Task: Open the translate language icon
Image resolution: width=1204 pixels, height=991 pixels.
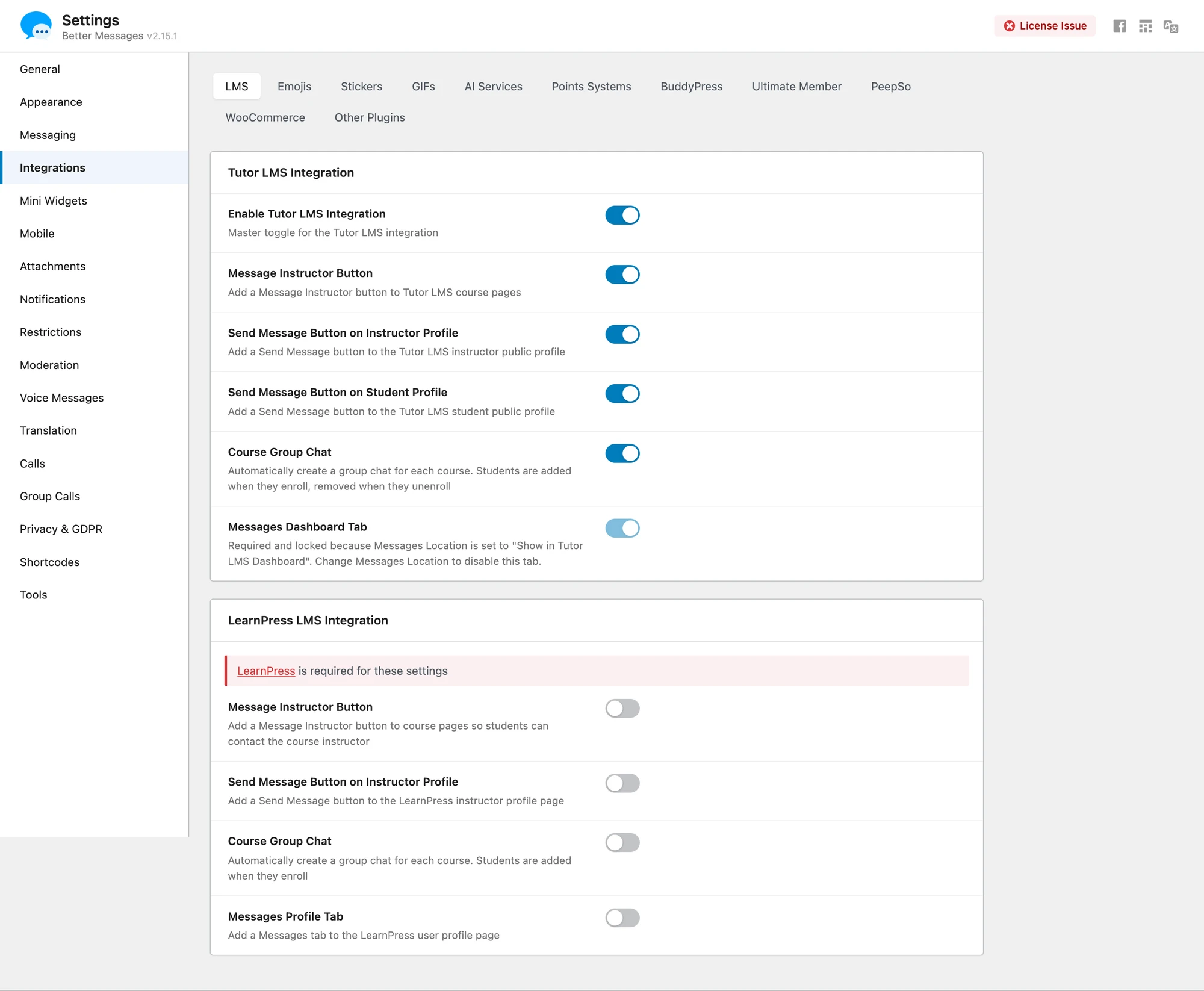Action: [1171, 26]
